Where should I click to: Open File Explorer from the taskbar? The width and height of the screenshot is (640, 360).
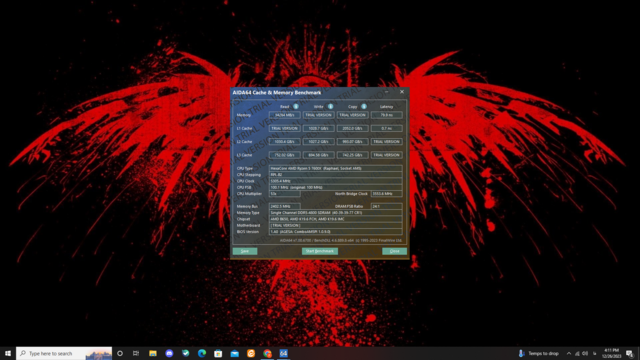[153, 353]
